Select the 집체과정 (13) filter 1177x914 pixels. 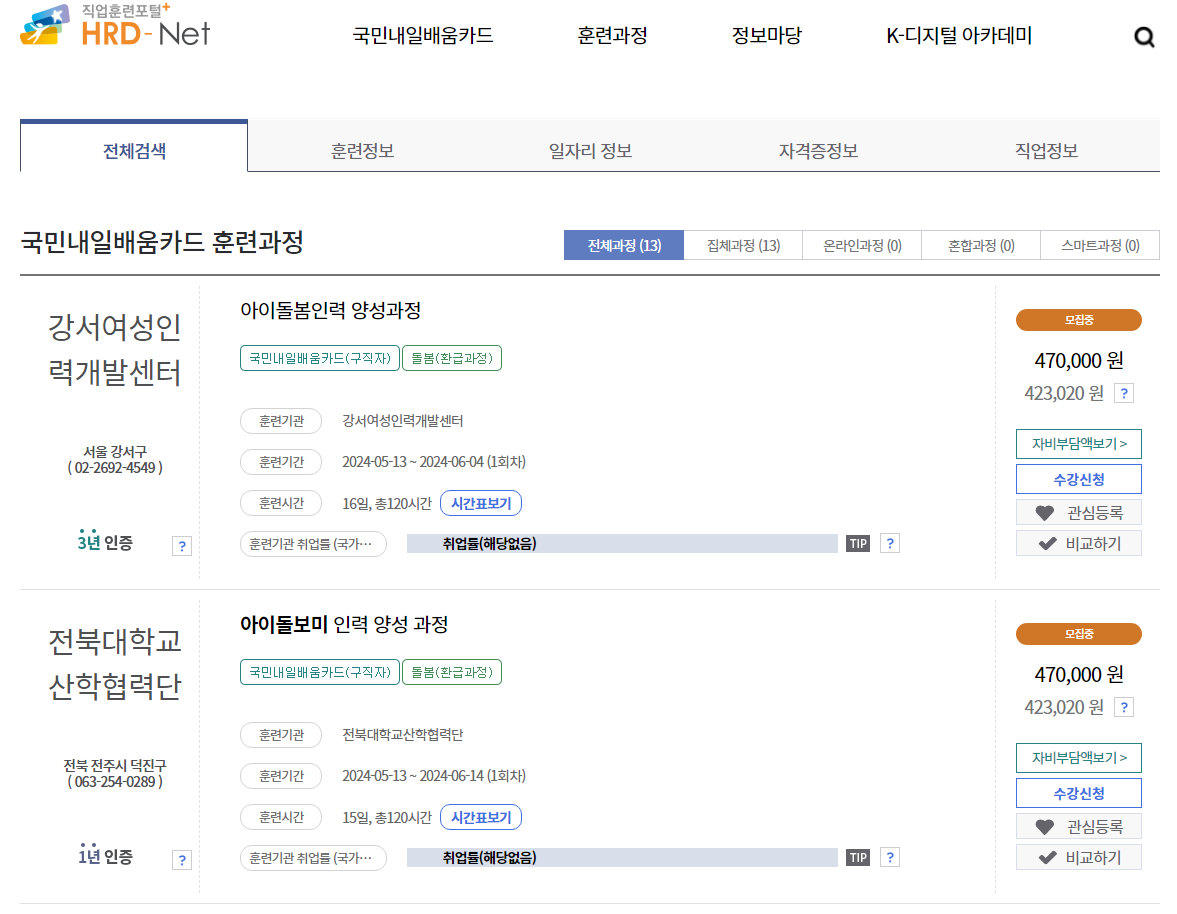pyautogui.click(x=743, y=245)
